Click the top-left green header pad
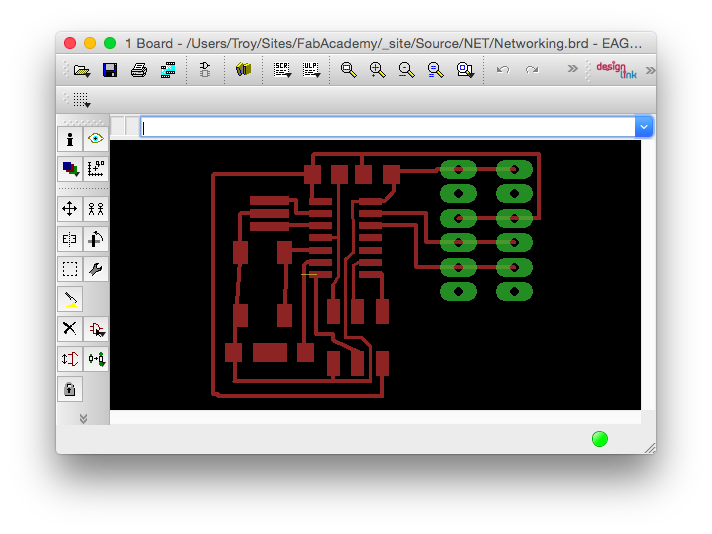Screen dimensions: 712x534 (458, 169)
